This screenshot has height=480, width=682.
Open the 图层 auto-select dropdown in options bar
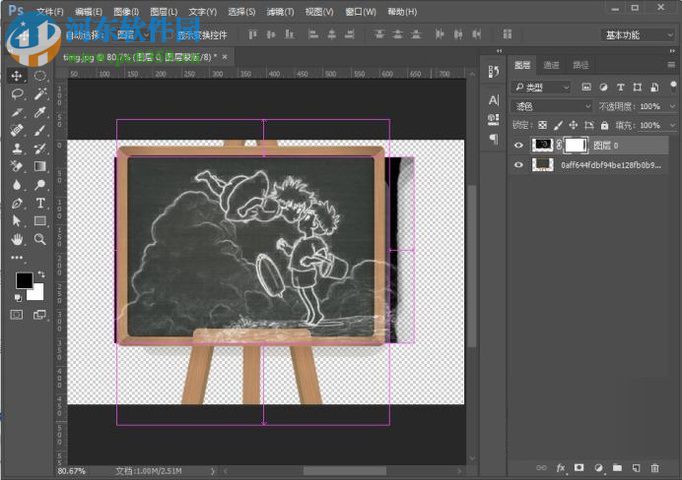(133, 35)
